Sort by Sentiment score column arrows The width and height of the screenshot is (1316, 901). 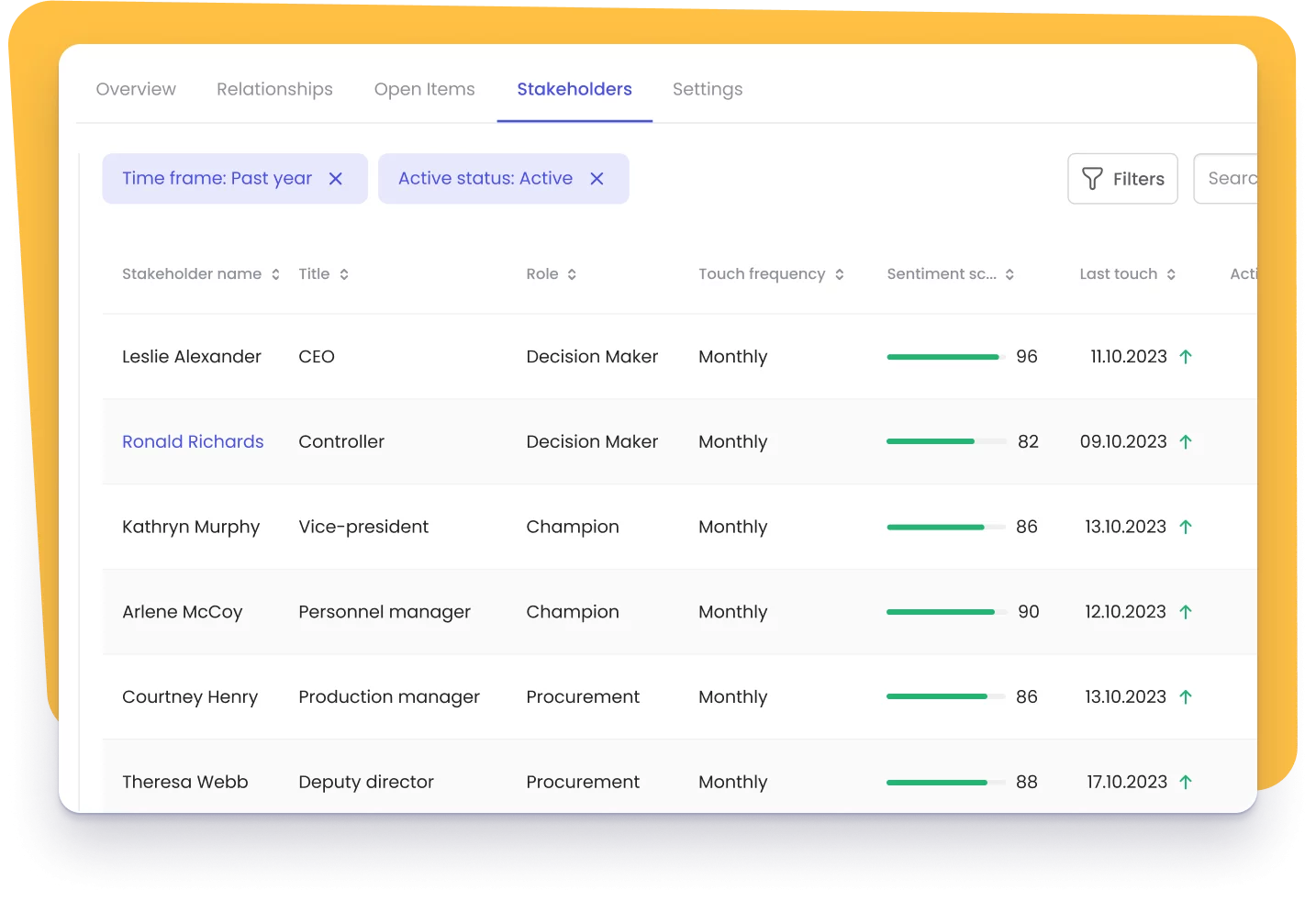pos(1009,274)
